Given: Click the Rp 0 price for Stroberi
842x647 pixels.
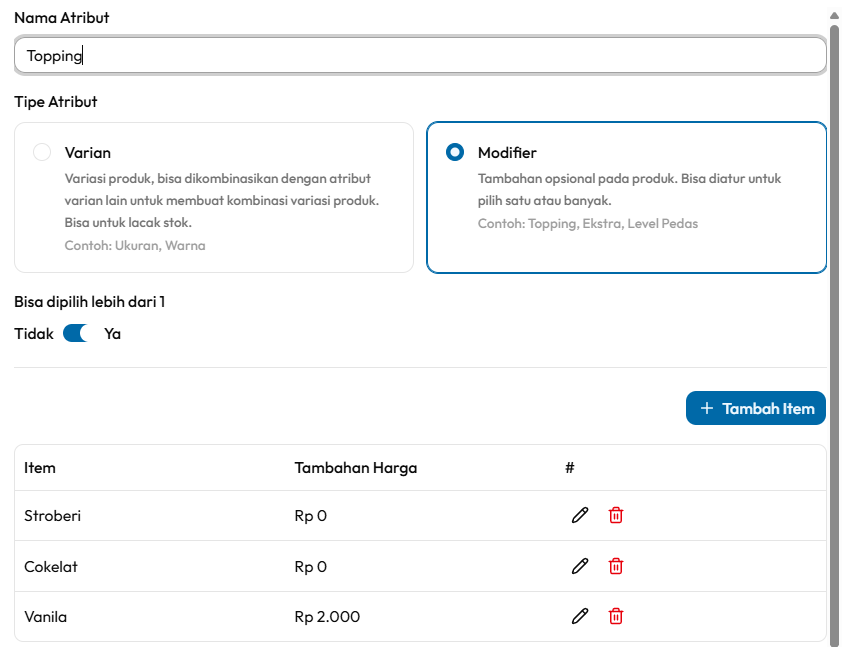Looking at the screenshot, I should click(x=310, y=516).
